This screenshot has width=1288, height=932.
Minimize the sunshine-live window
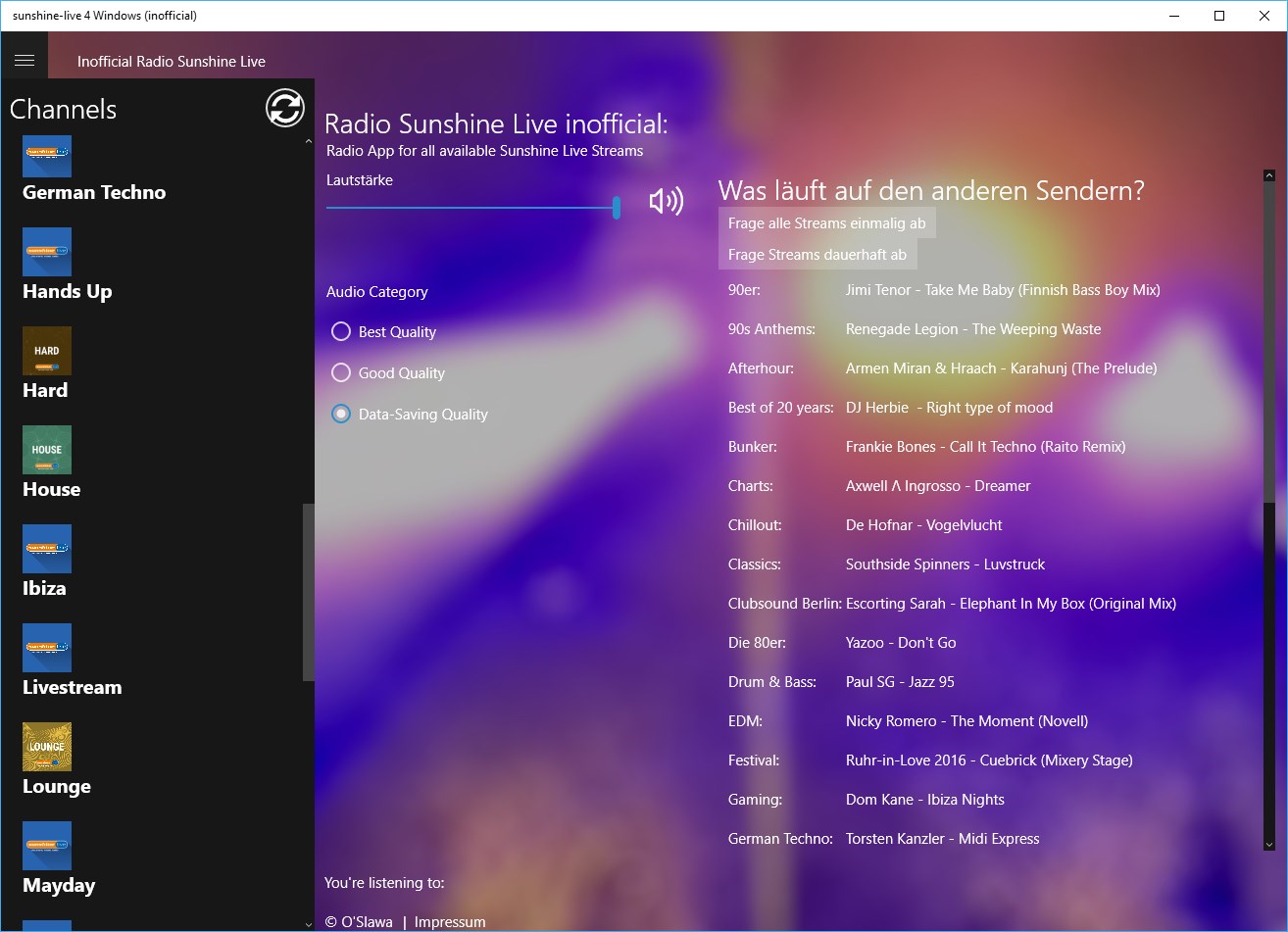pos(1174,16)
